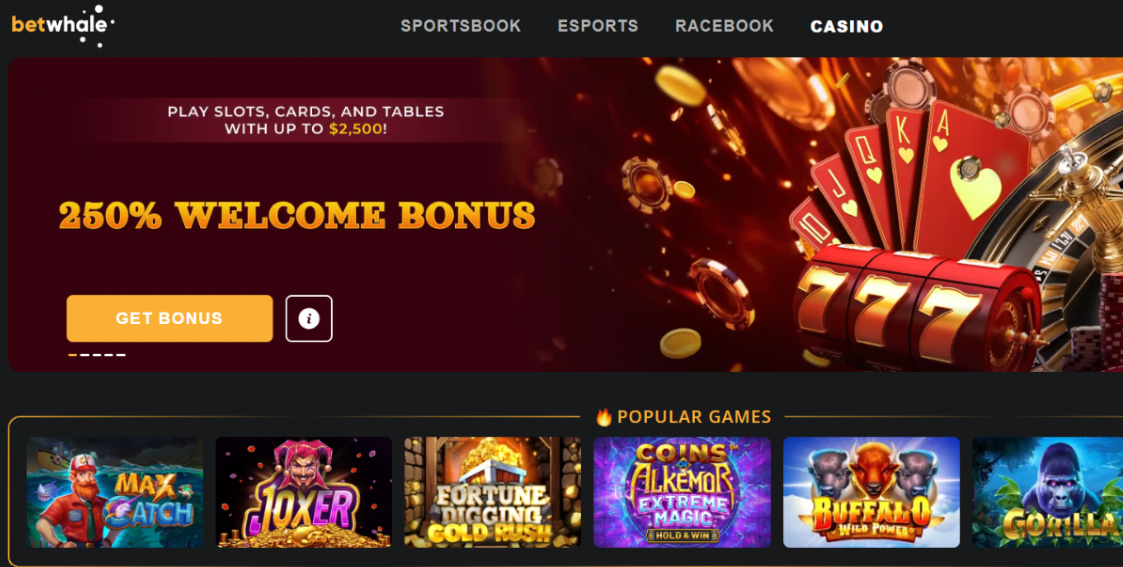Go to Esports tab

click(598, 26)
